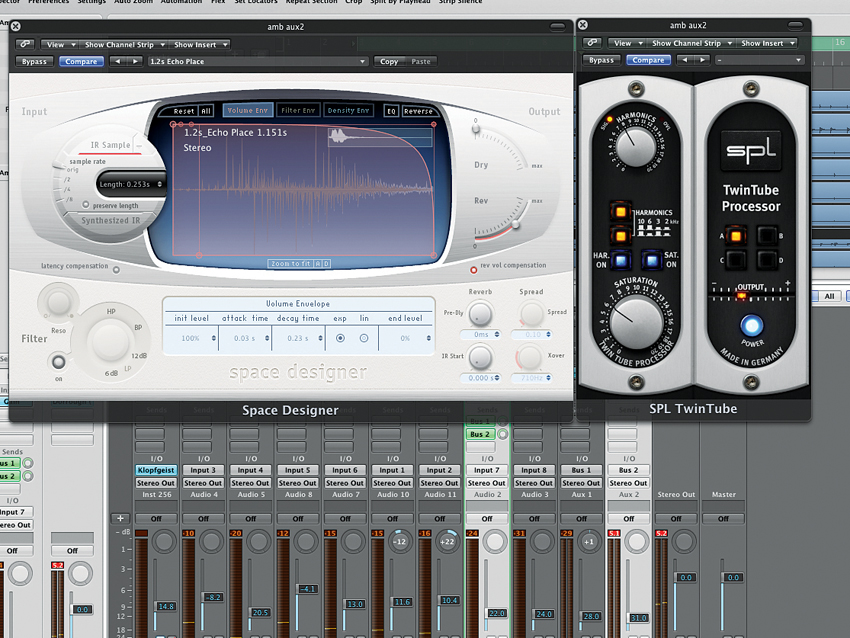The image size is (850, 638).
Task: Click waveform overview thumbnail in IR display
Action: click(380, 137)
